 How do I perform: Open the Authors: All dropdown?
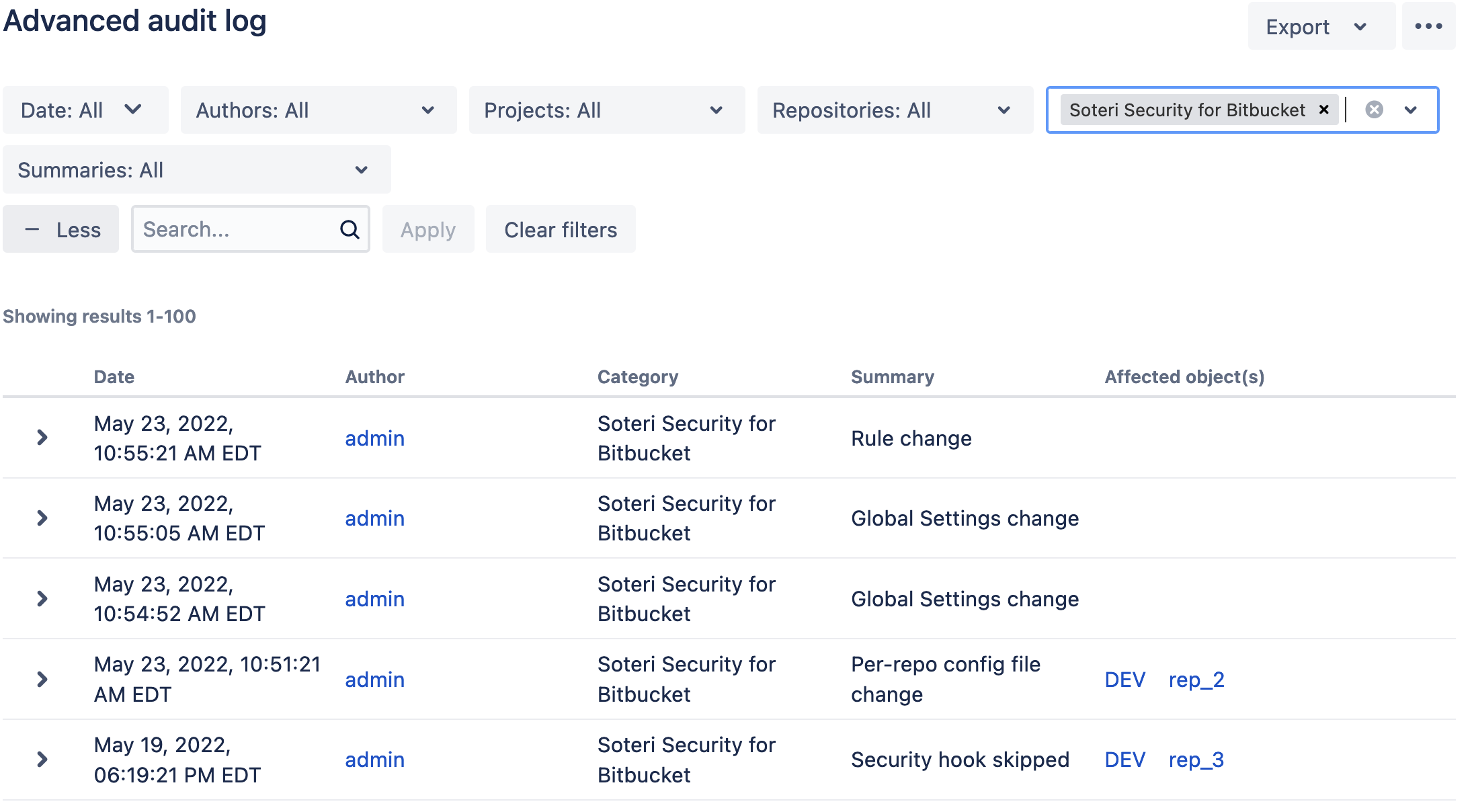click(x=318, y=110)
